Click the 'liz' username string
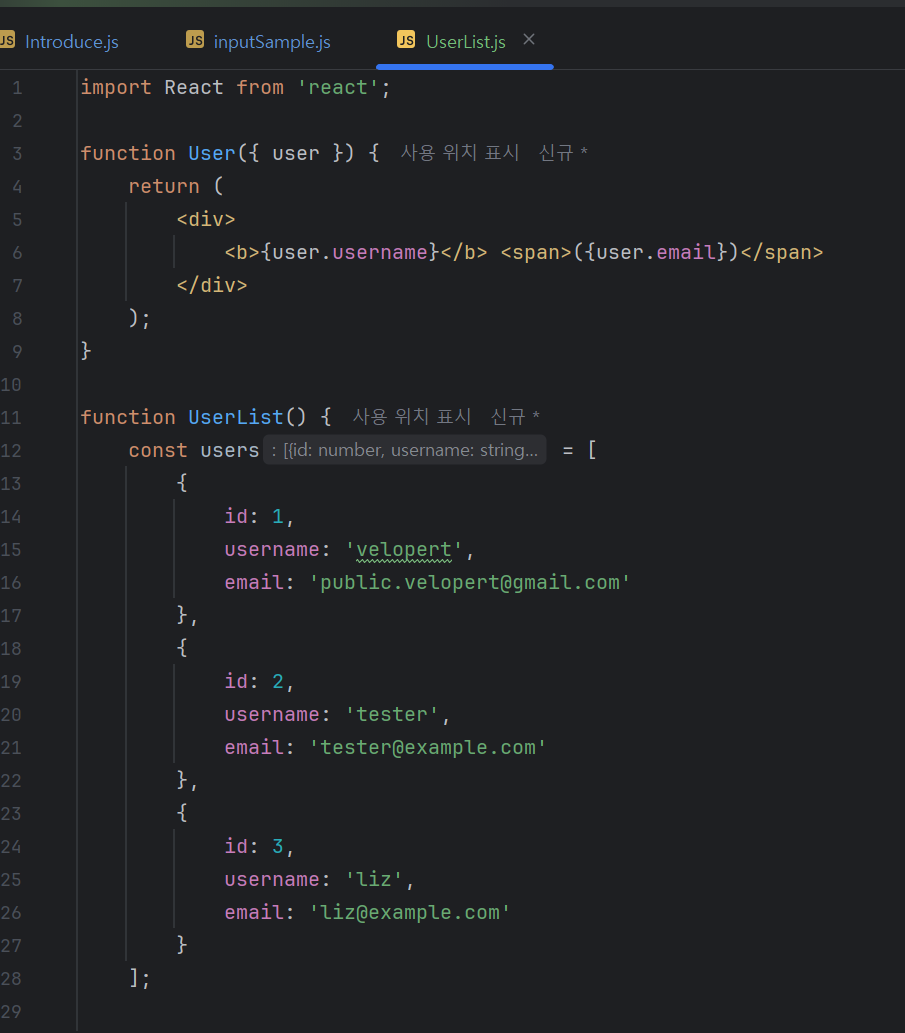The width and height of the screenshot is (905, 1033). (374, 879)
